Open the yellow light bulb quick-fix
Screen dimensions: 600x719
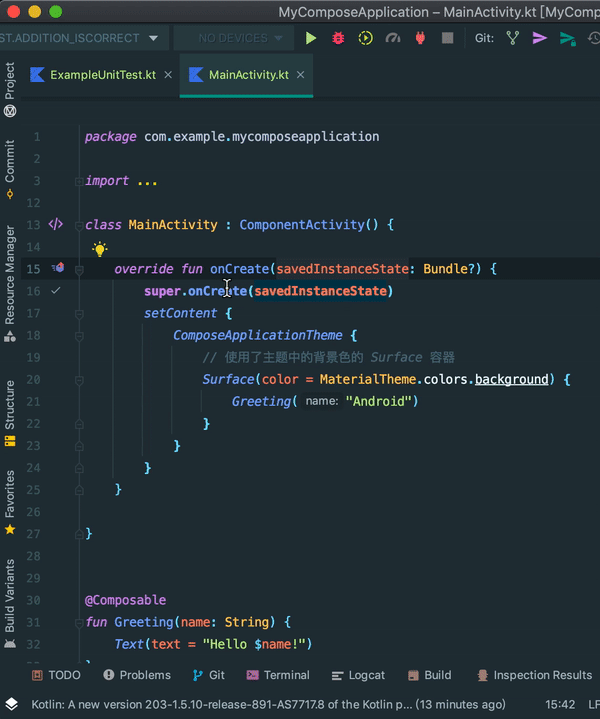tap(100, 249)
